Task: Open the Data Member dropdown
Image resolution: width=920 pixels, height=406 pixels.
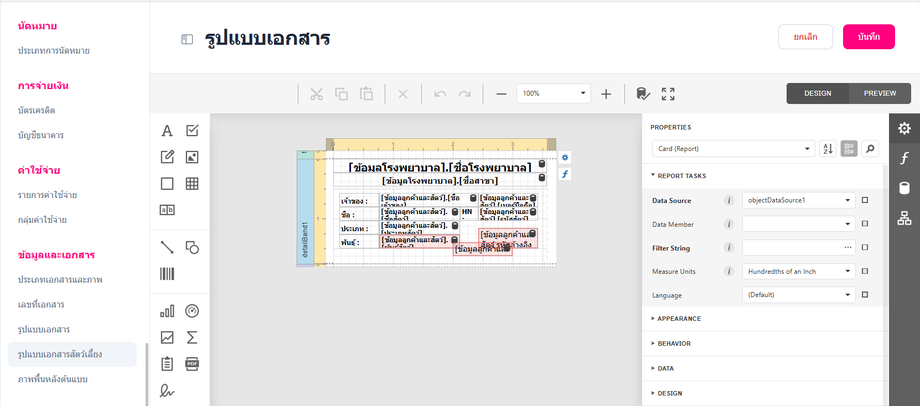Action: [x=799, y=224]
